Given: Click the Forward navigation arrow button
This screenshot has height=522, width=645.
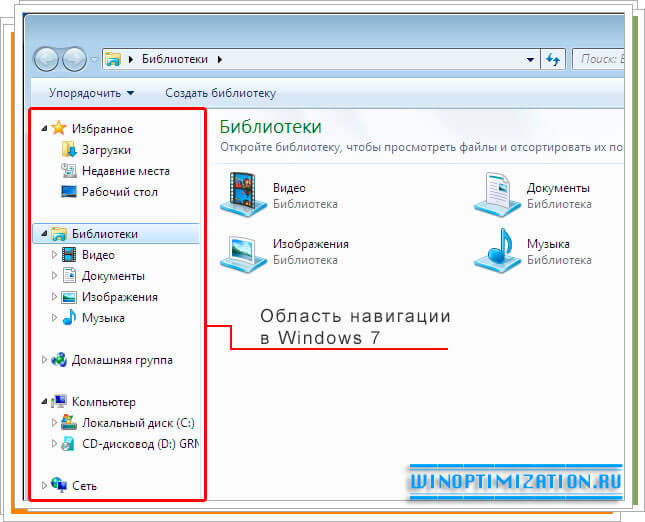Looking at the screenshot, I should click(x=74, y=59).
